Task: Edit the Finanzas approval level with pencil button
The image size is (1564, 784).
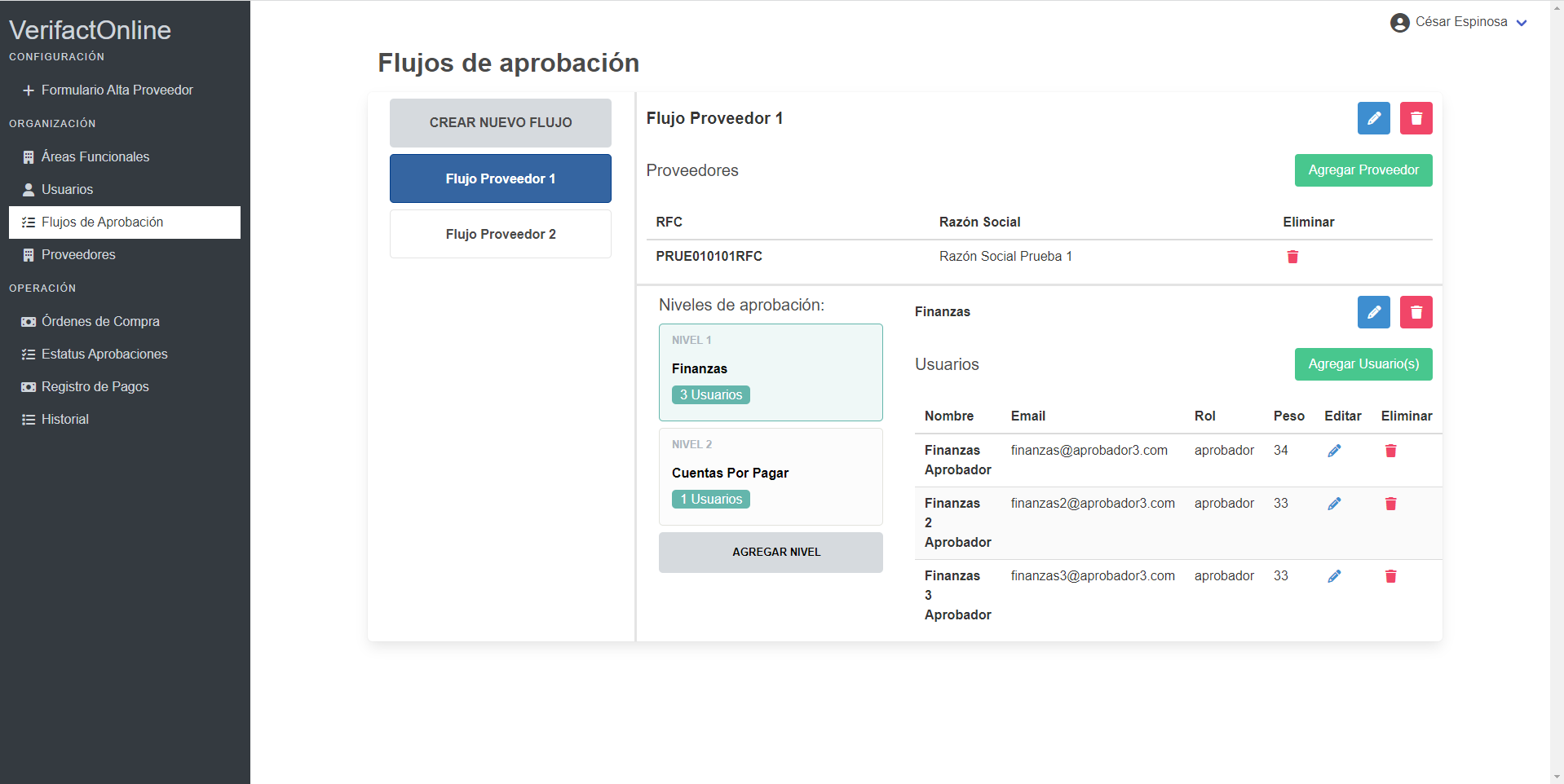Action: [1373, 312]
